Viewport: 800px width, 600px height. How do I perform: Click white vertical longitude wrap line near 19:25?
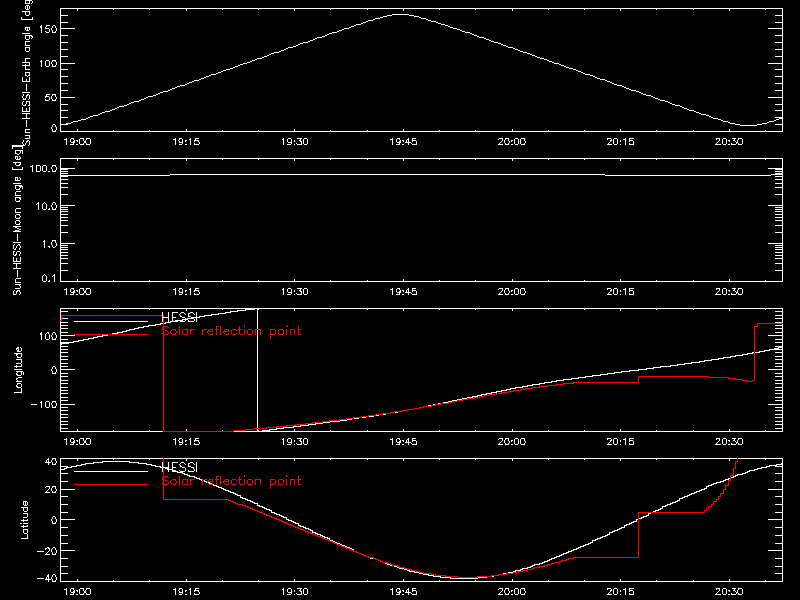click(x=258, y=370)
